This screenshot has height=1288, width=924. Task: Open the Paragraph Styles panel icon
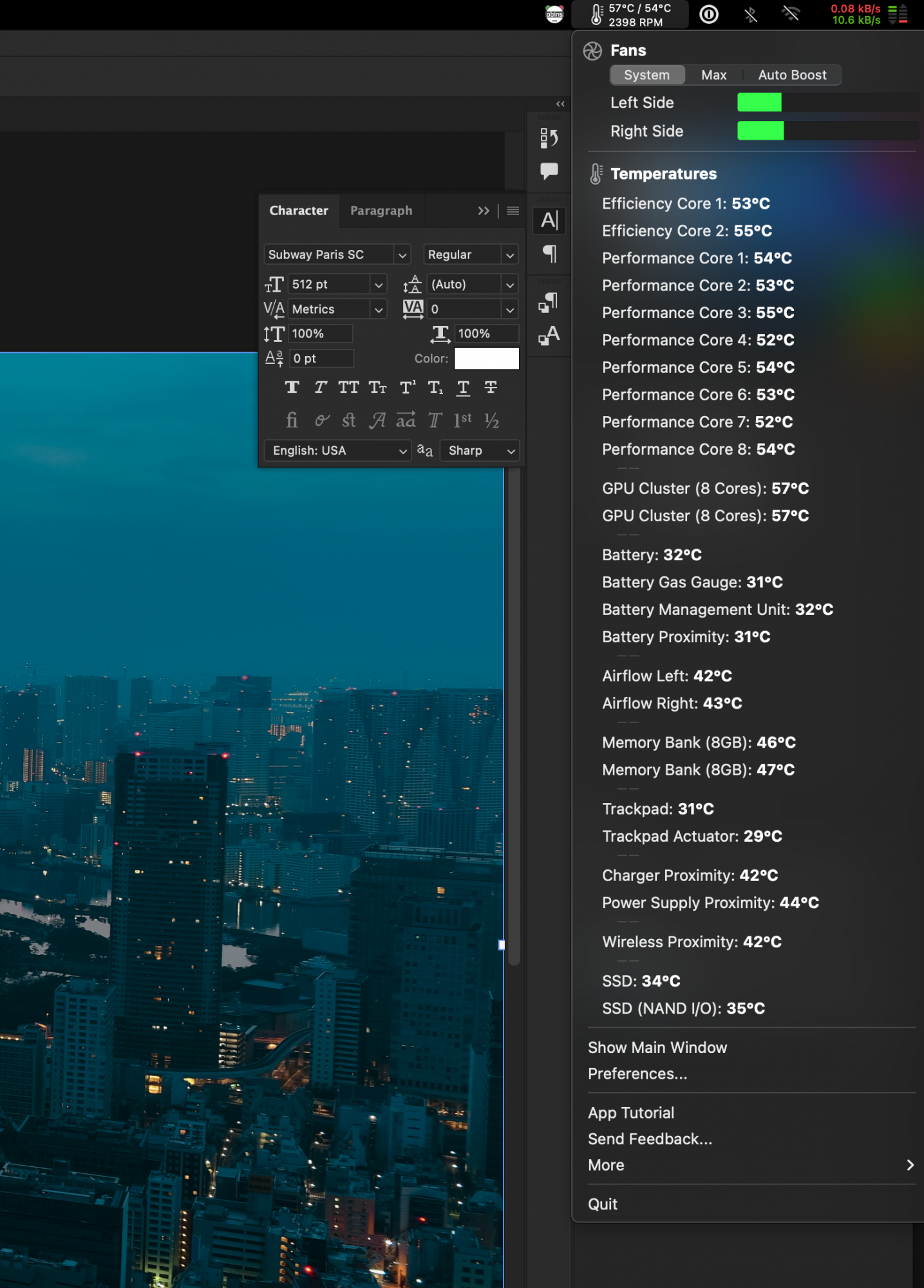click(549, 302)
